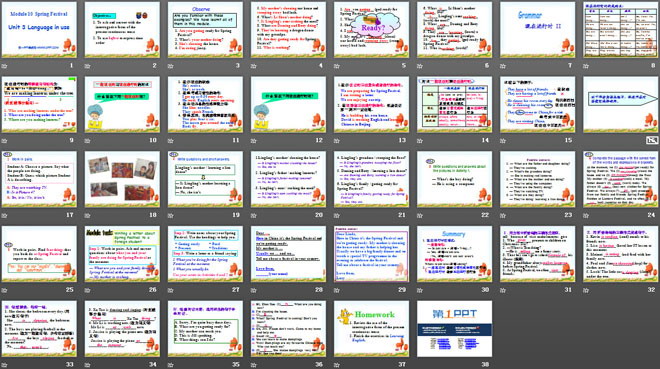Click the animation star icon under slide 15

[x=503, y=141]
